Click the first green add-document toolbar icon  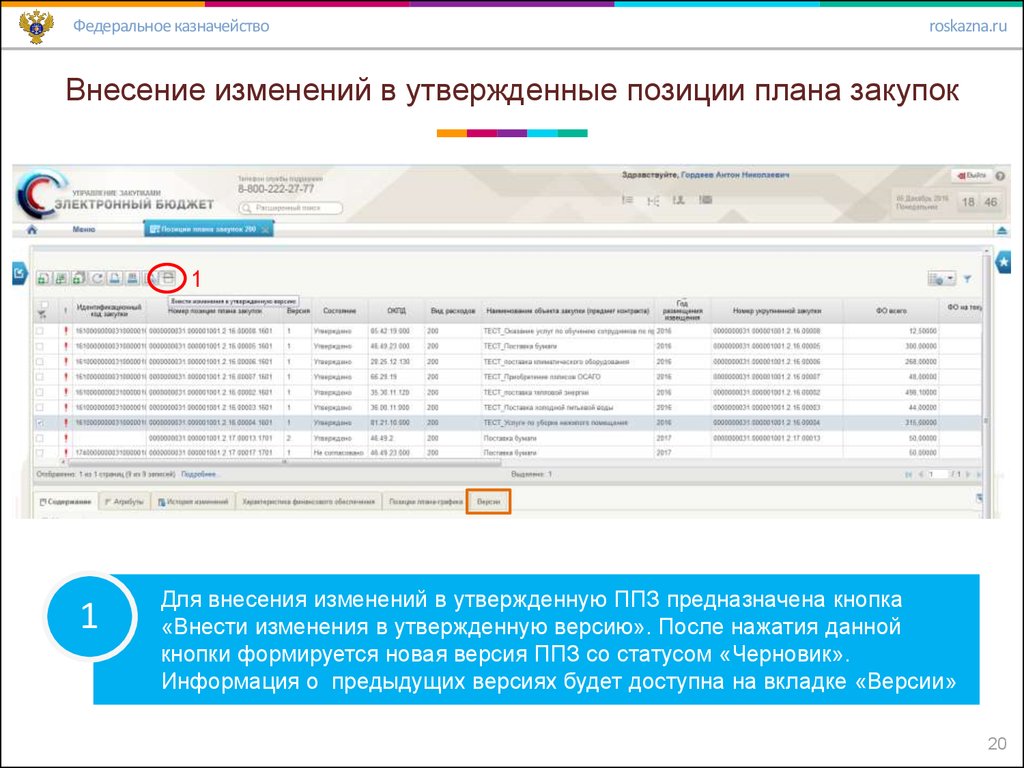pos(43,278)
